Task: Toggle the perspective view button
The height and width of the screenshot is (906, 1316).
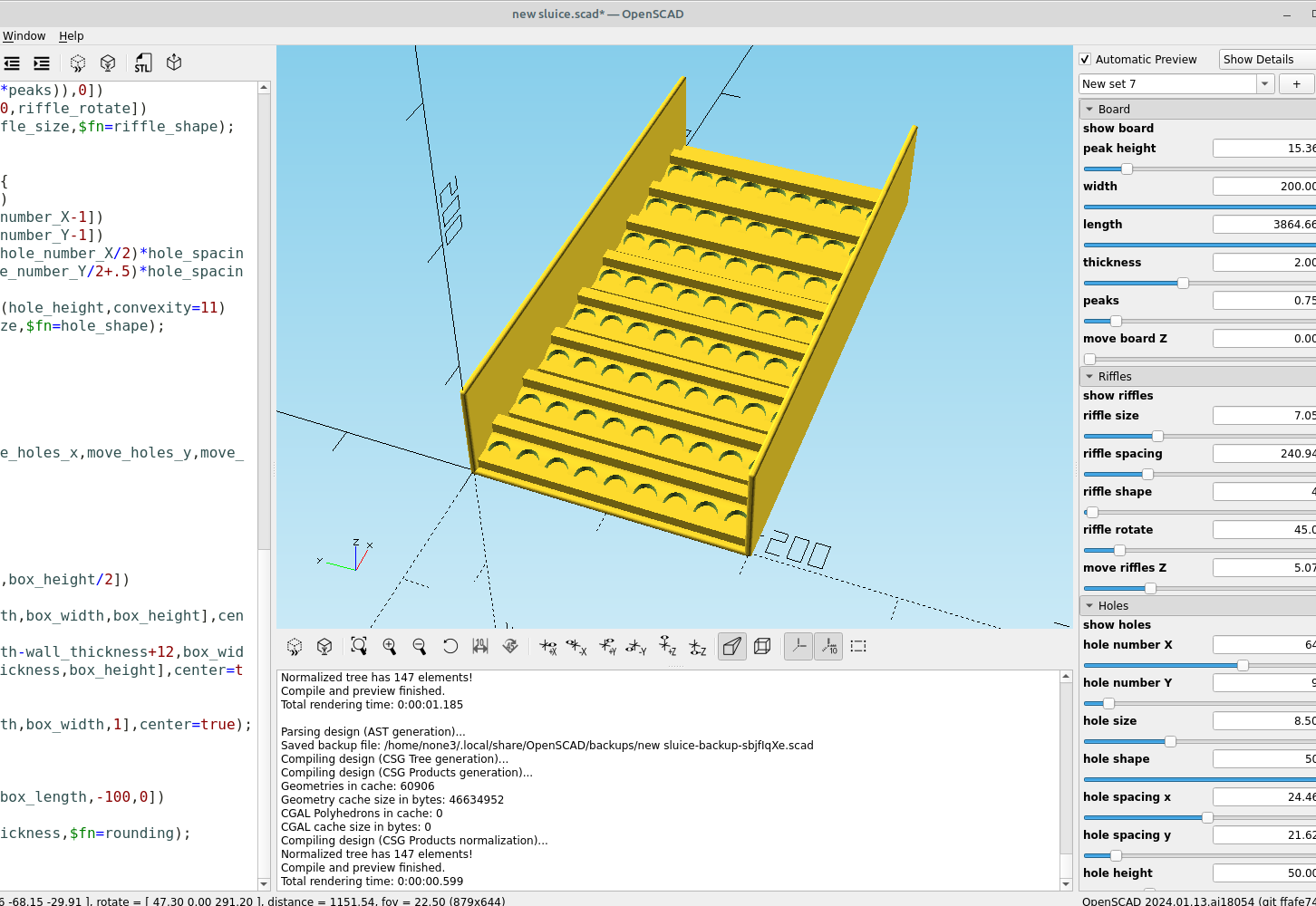Action: click(x=732, y=646)
